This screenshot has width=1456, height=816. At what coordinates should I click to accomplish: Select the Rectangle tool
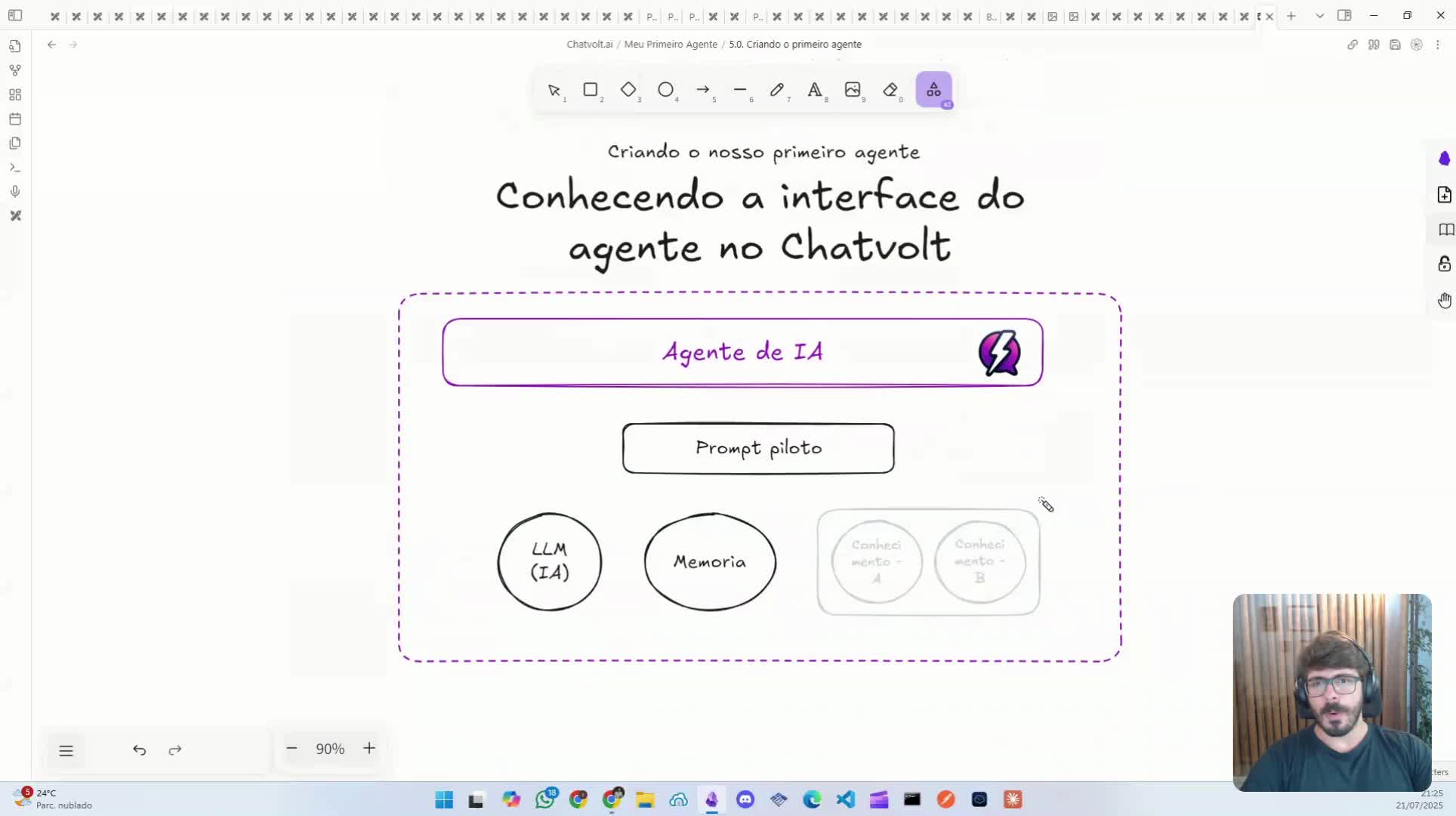tap(592, 91)
